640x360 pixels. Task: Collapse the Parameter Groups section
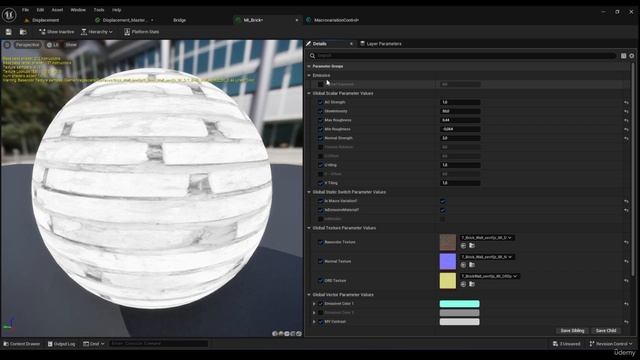(x=309, y=66)
